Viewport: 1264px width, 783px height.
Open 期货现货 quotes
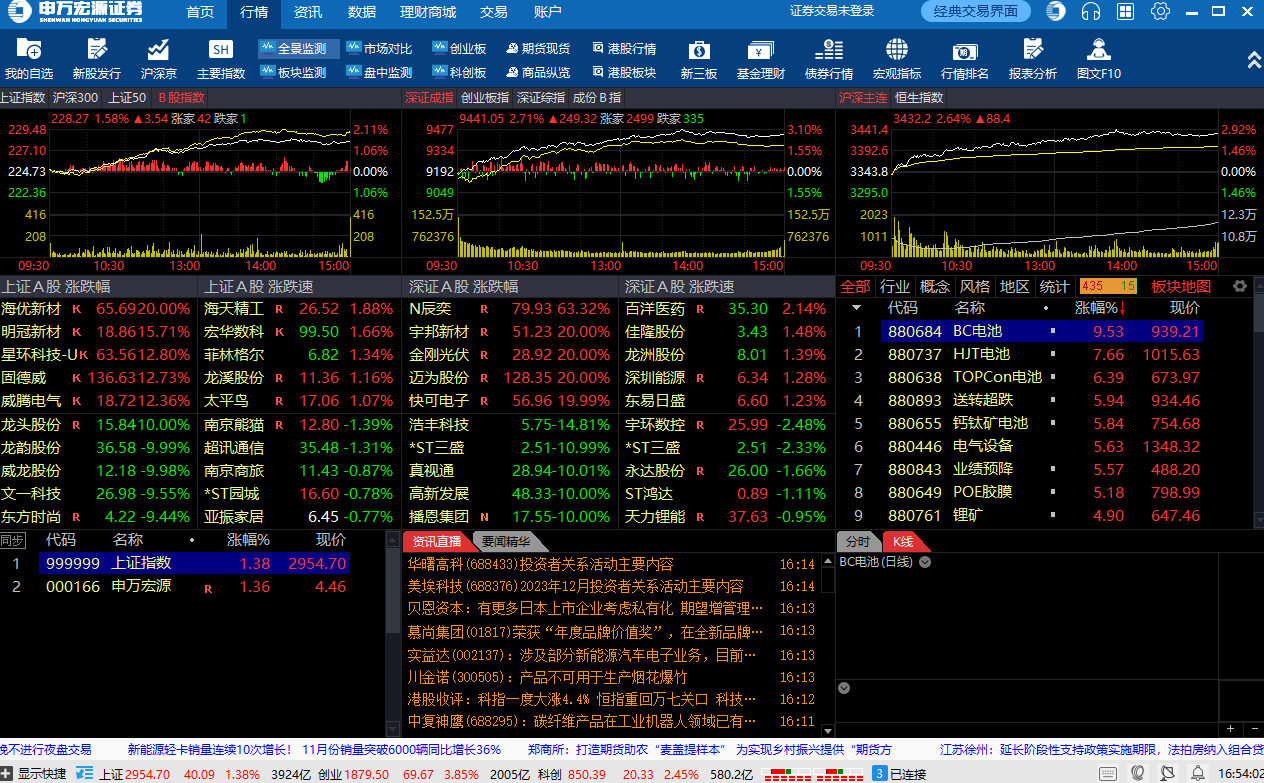pos(538,48)
